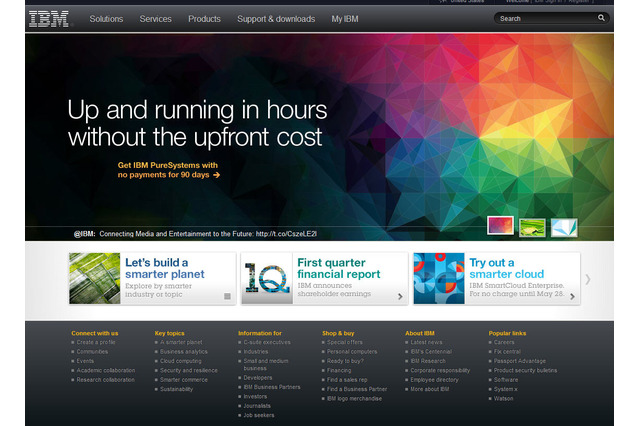
Task: Select the first pink banner thumbnail
Action: (500, 226)
